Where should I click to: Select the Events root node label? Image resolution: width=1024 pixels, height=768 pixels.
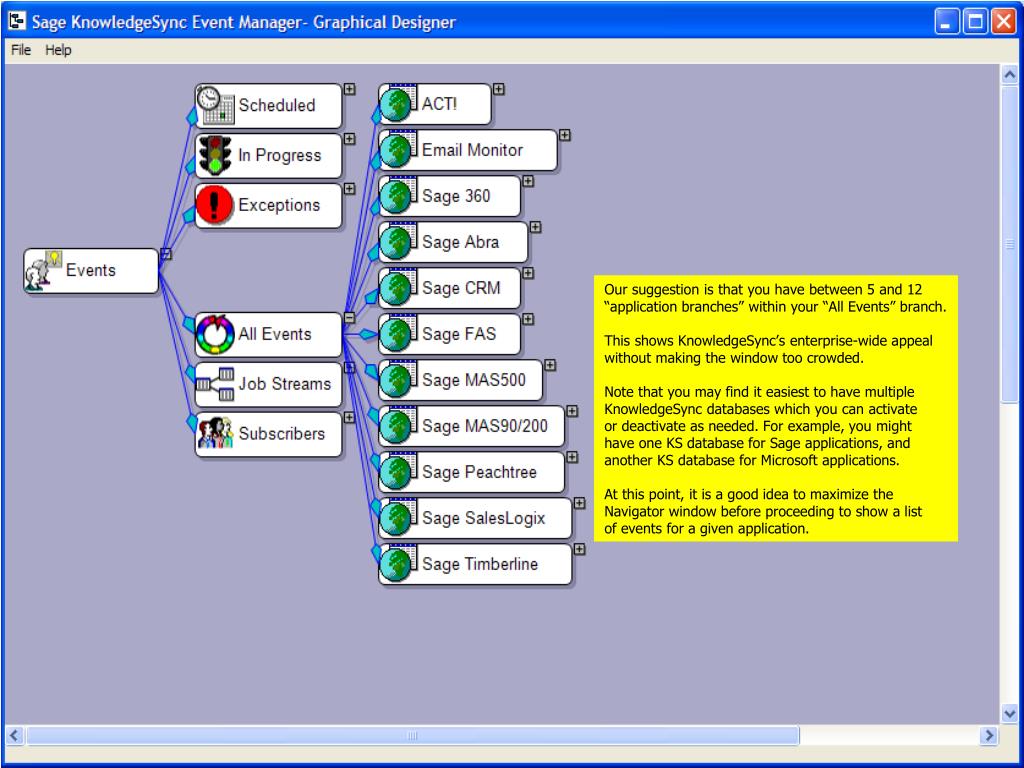[x=91, y=270]
